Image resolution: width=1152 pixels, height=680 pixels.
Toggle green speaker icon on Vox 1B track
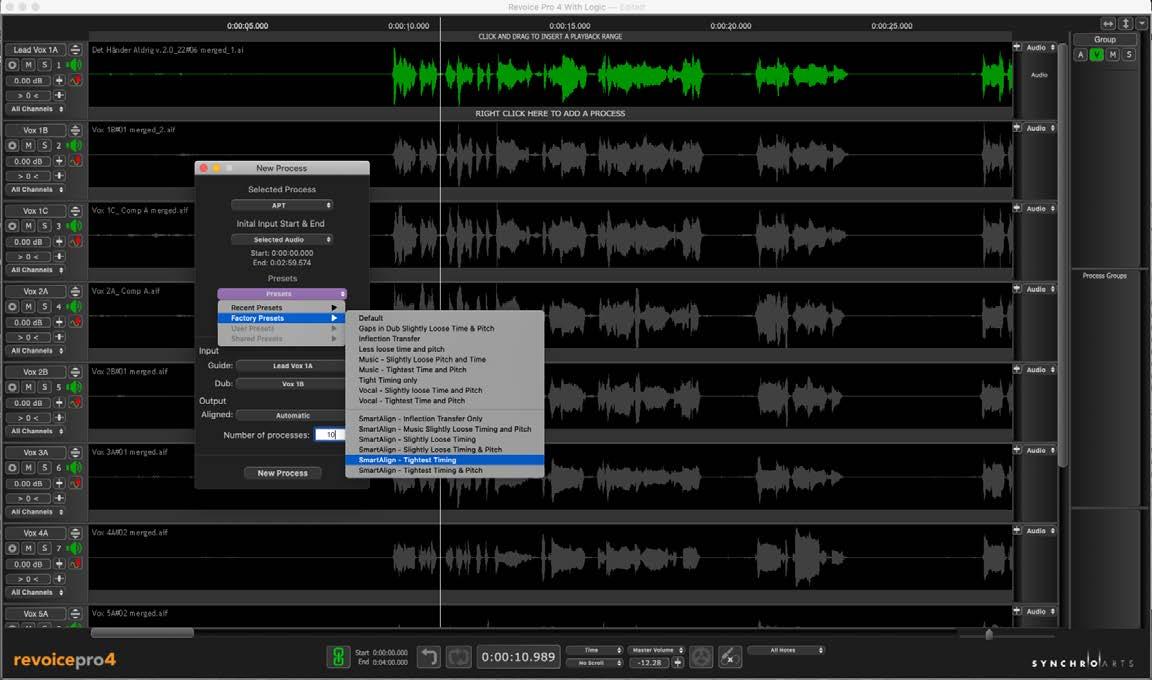point(74,146)
